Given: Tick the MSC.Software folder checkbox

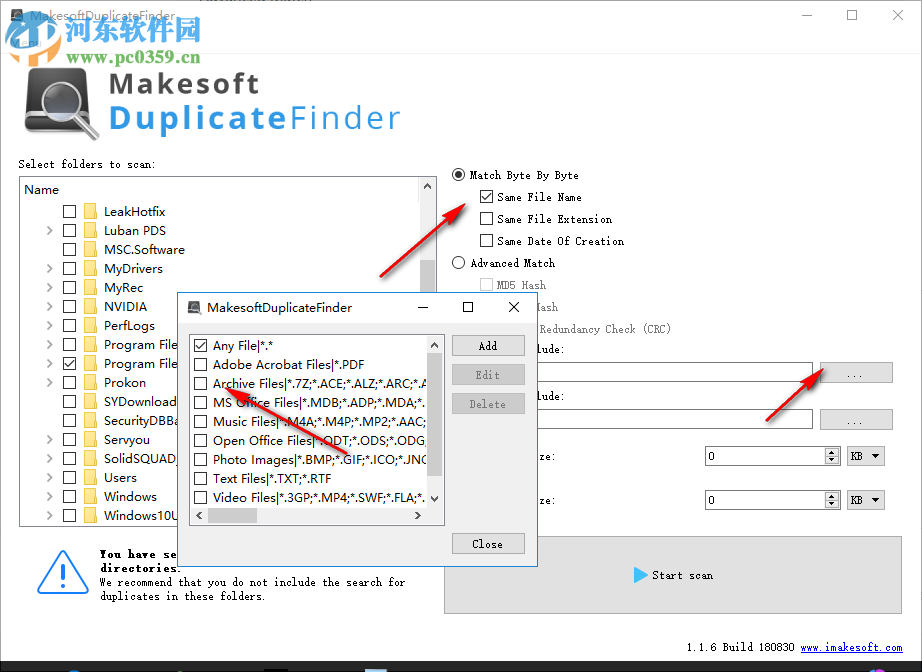Looking at the screenshot, I should pyautogui.click(x=68, y=249).
